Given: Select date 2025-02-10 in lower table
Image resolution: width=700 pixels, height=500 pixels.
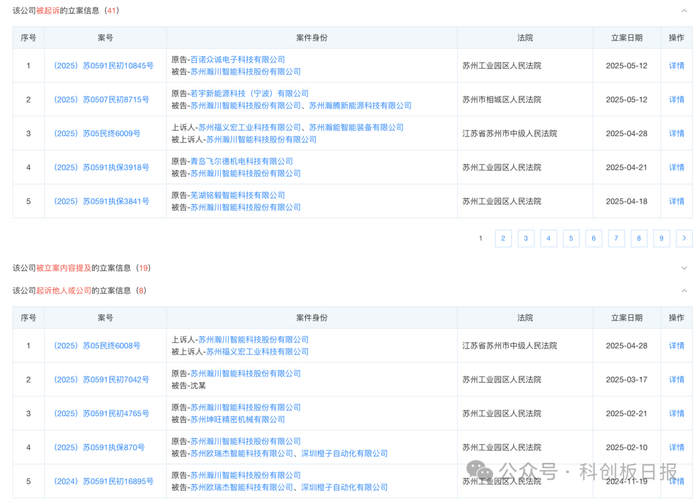Looking at the screenshot, I should coord(626,447).
